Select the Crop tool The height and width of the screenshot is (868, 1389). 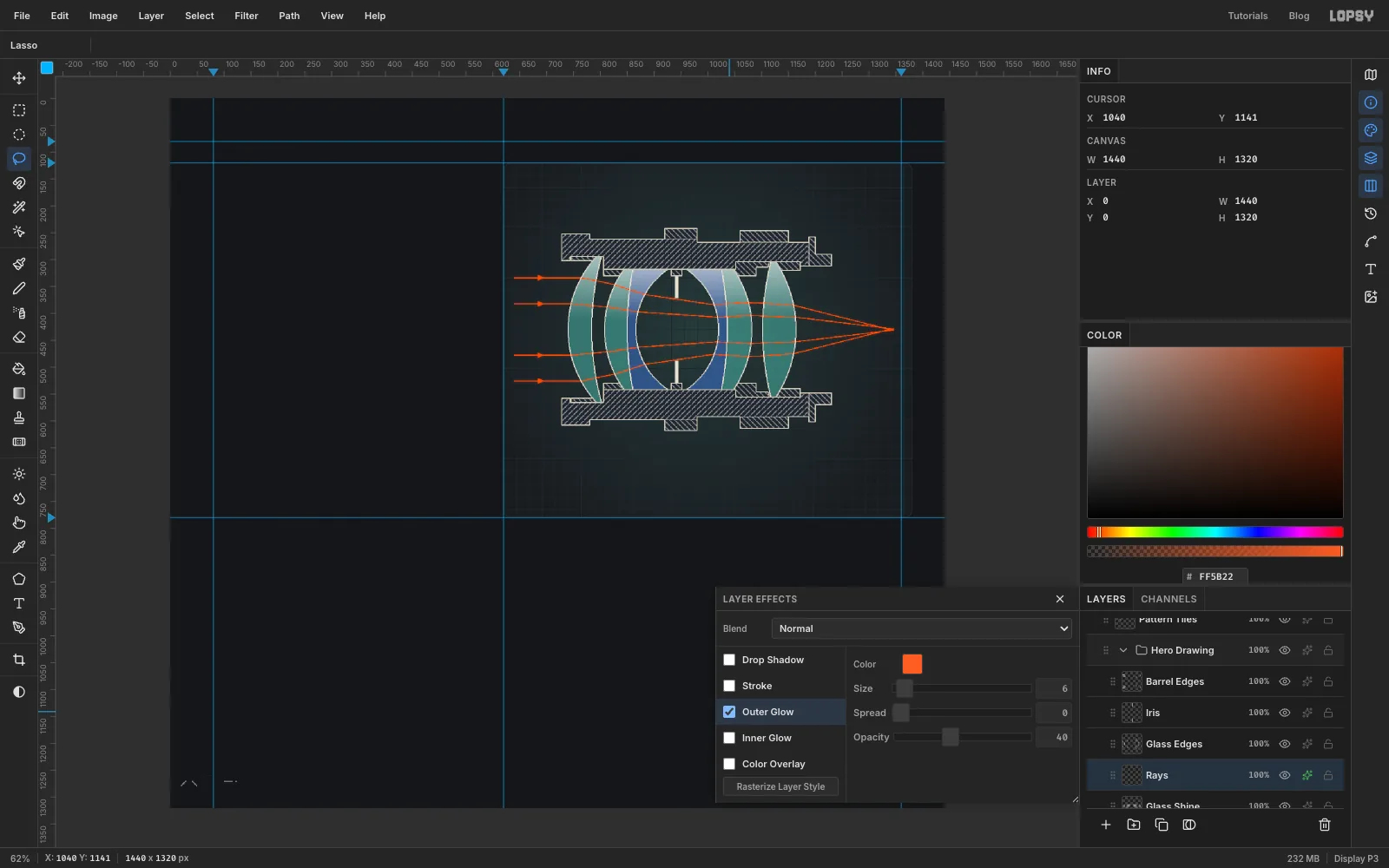(19, 660)
